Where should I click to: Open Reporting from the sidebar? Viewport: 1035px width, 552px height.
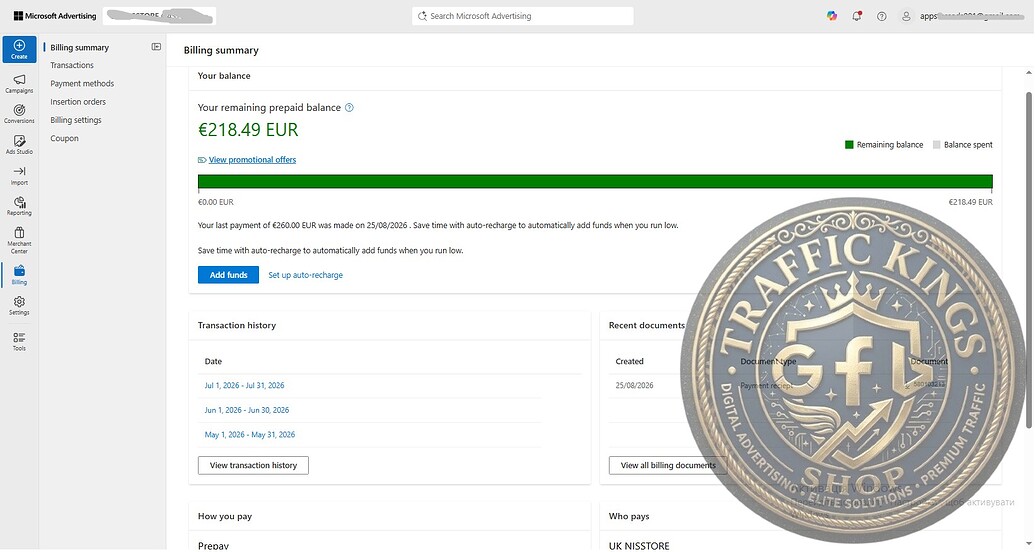(19, 205)
